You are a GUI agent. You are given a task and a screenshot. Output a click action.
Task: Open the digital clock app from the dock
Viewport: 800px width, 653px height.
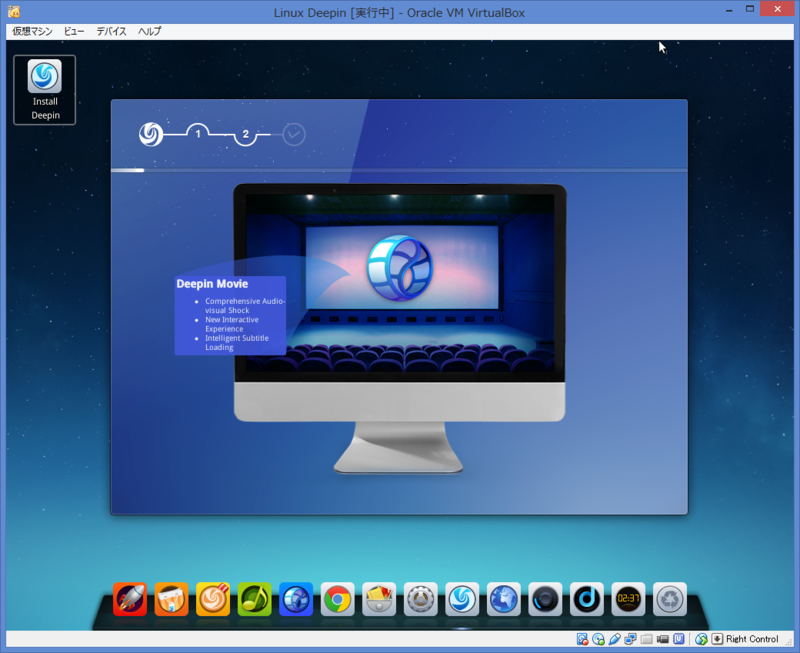tap(627, 600)
